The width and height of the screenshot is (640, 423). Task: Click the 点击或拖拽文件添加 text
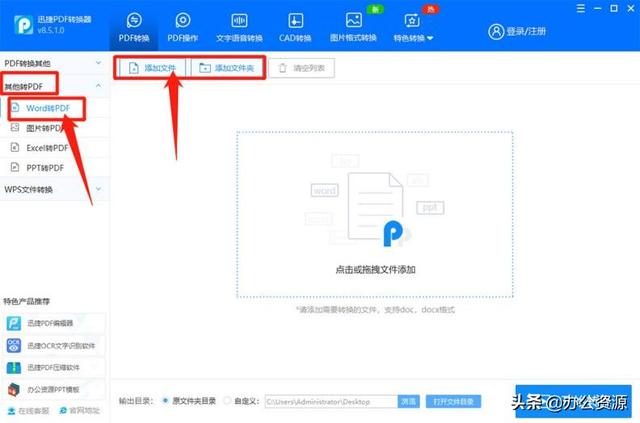click(376, 269)
